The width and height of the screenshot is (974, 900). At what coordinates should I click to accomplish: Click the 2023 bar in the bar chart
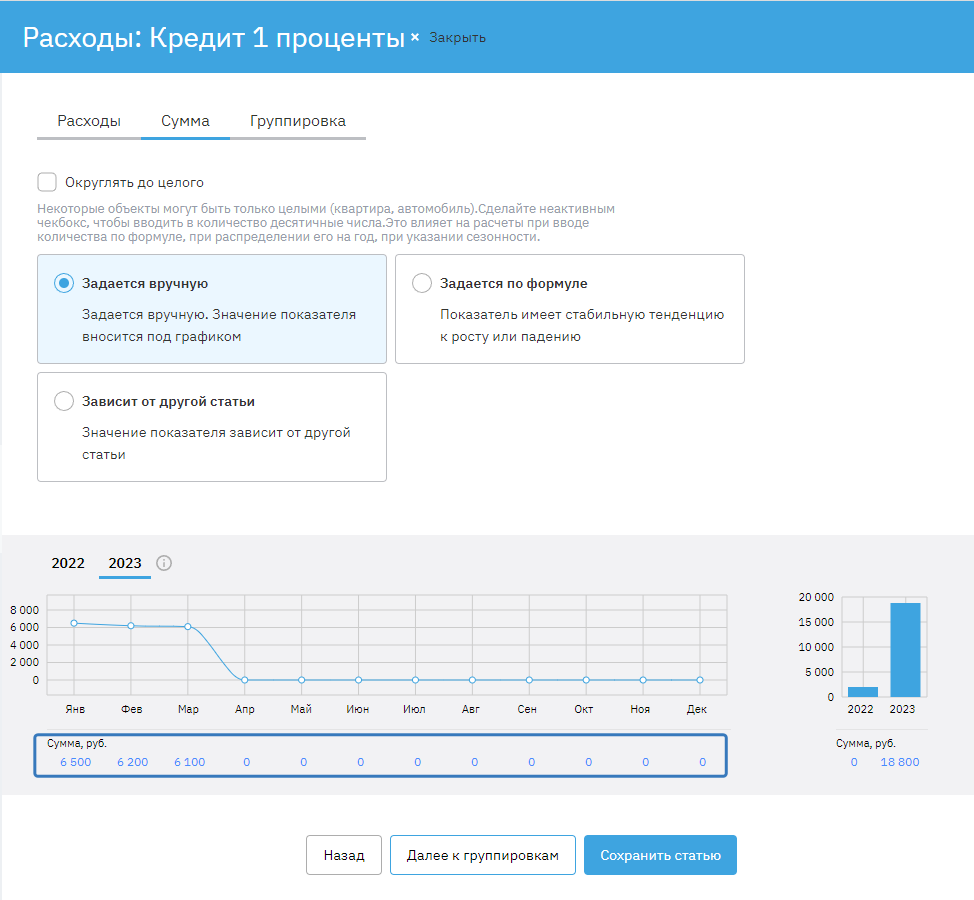[905, 650]
